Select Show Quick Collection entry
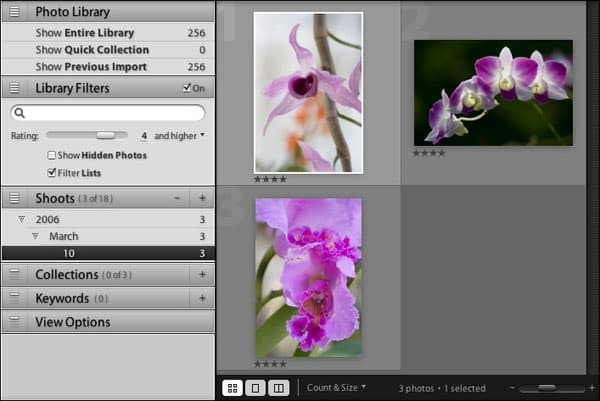 (x=108, y=50)
